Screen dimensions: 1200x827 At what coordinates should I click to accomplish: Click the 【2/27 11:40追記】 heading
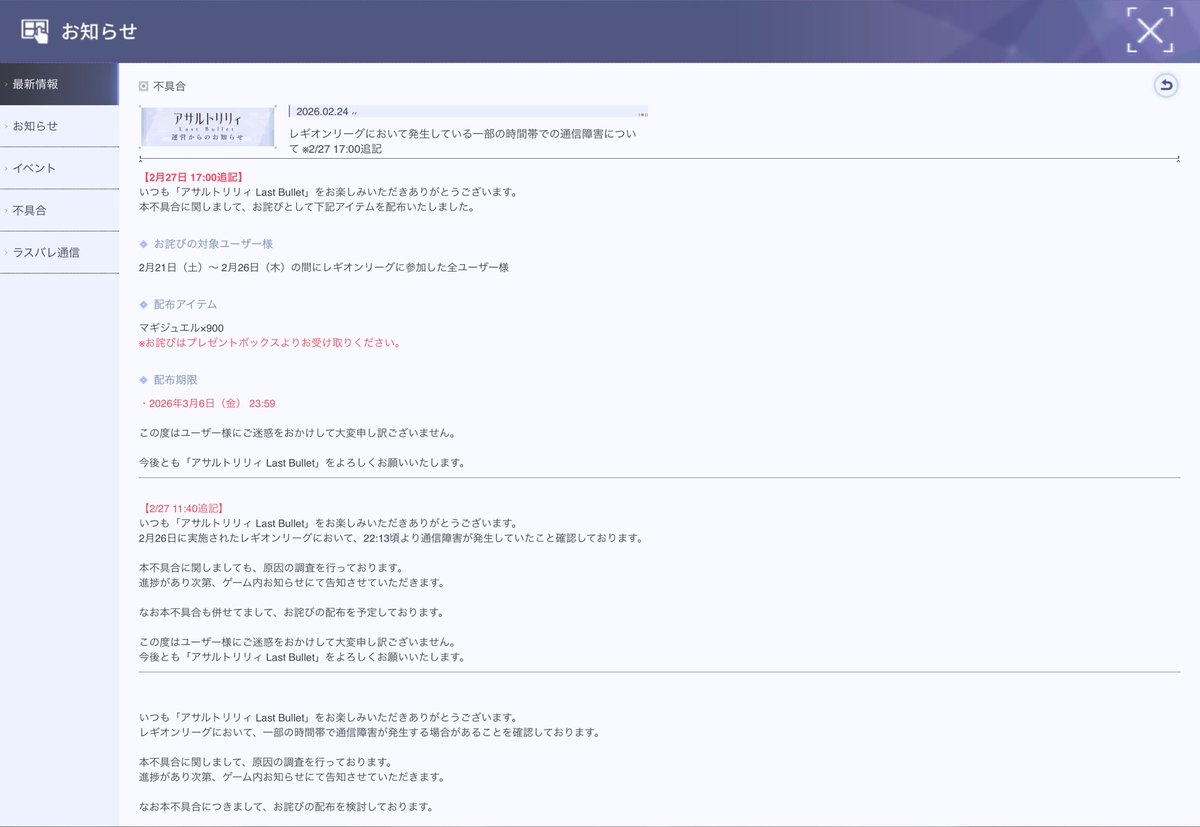tap(182, 509)
